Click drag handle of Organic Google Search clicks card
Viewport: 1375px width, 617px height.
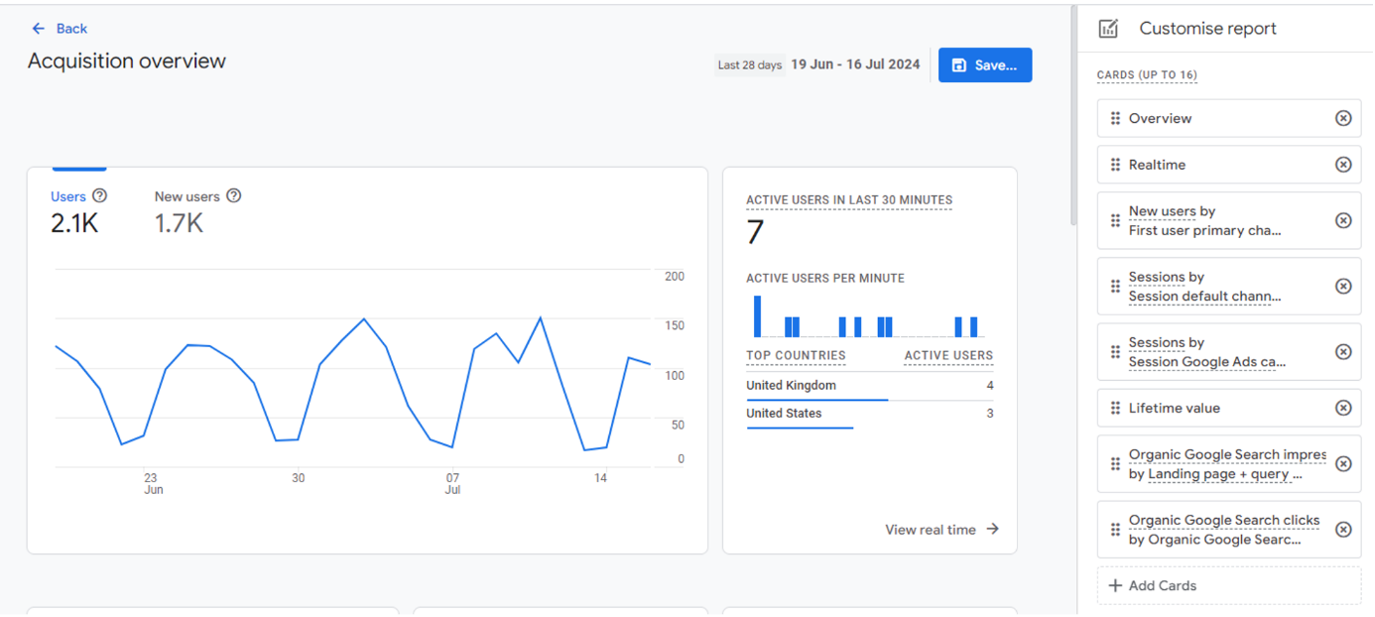[1115, 529]
